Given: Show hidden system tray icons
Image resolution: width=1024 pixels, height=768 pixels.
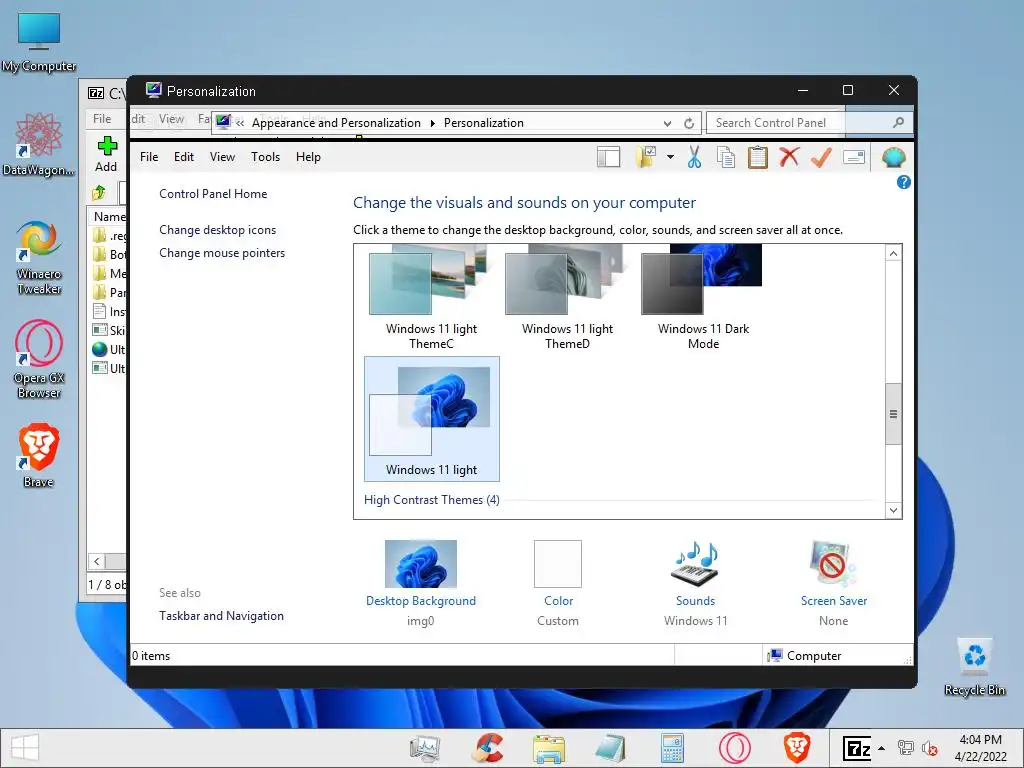Looking at the screenshot, I should click(x=882, y=748).
